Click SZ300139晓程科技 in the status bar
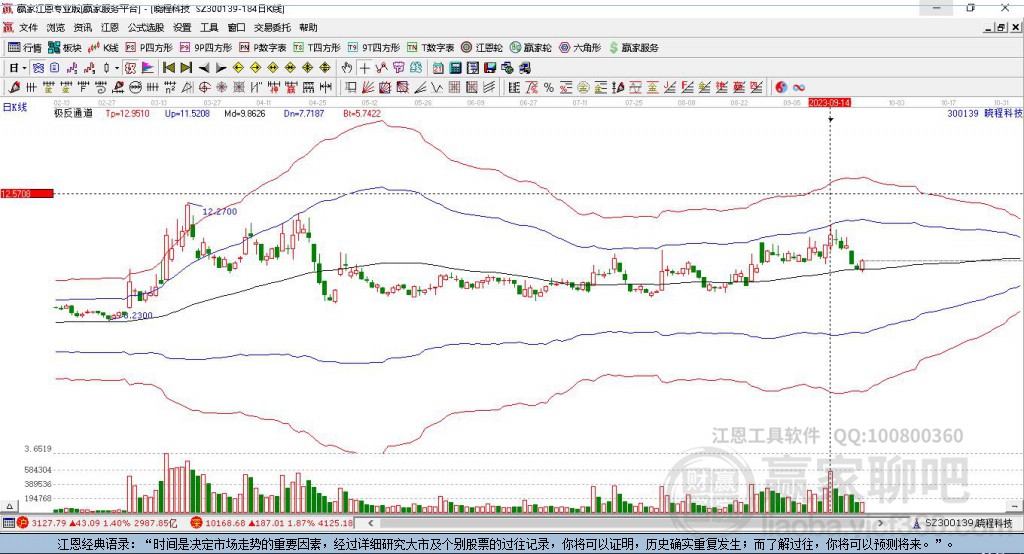The image size is (1024, 554). tap(969, 523)
